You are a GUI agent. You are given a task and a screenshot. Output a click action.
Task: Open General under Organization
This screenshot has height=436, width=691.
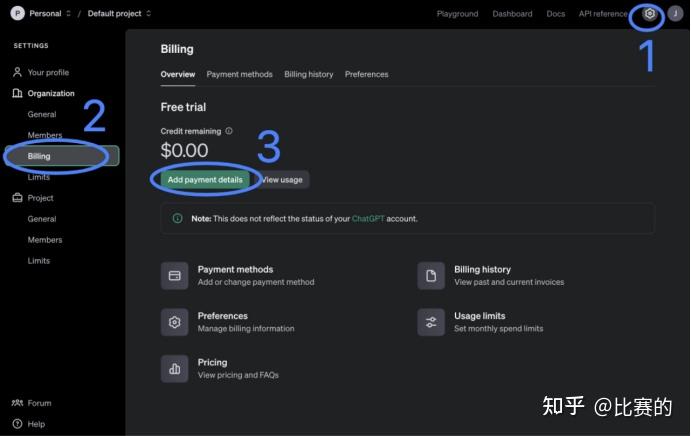(42, 114)
